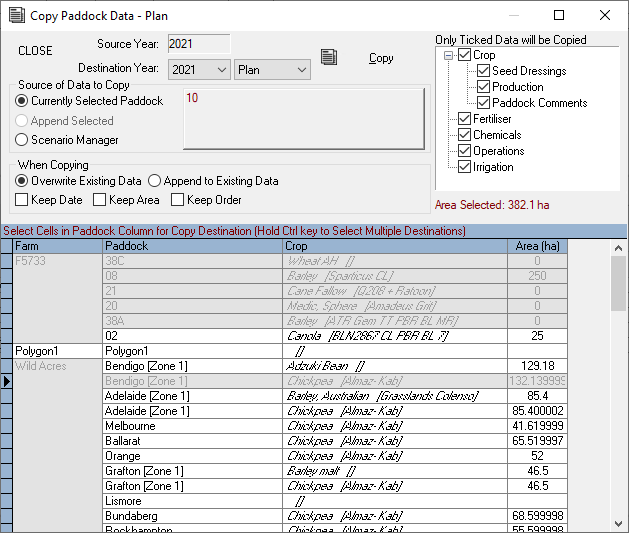Maximize the Copy Paddock Data window
This screenshot has height=533, width=629.
click(x=559, y=15)
